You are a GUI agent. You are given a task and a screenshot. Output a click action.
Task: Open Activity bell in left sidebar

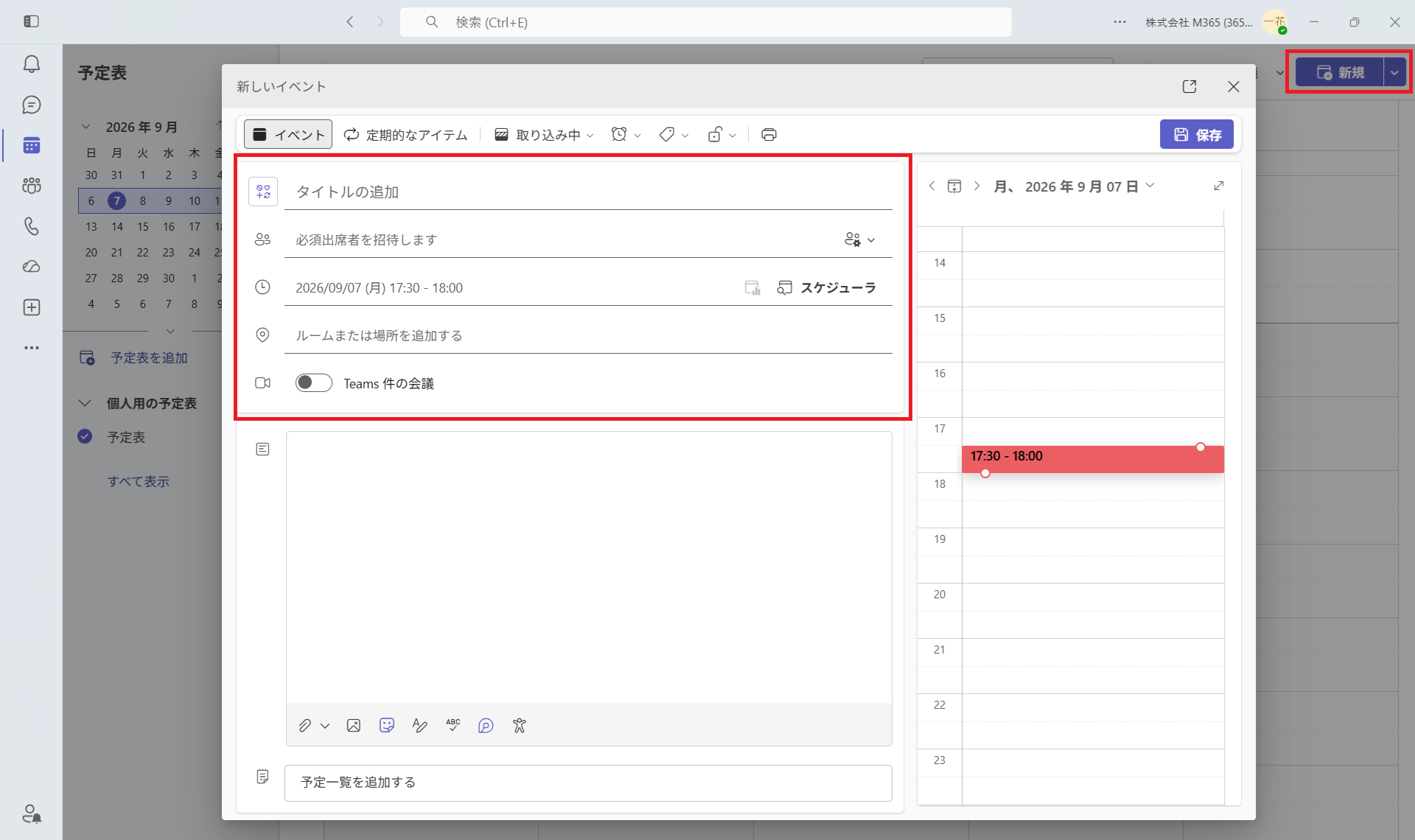[x=32, y=65]
